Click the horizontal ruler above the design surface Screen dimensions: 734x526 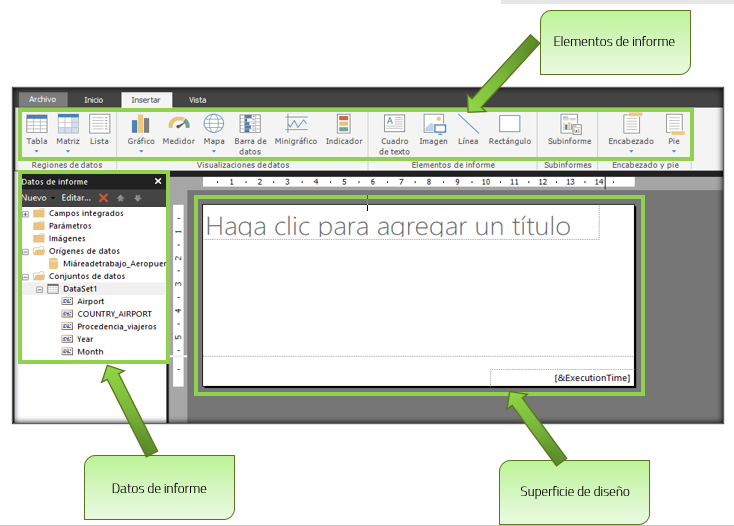pos(418,182)
